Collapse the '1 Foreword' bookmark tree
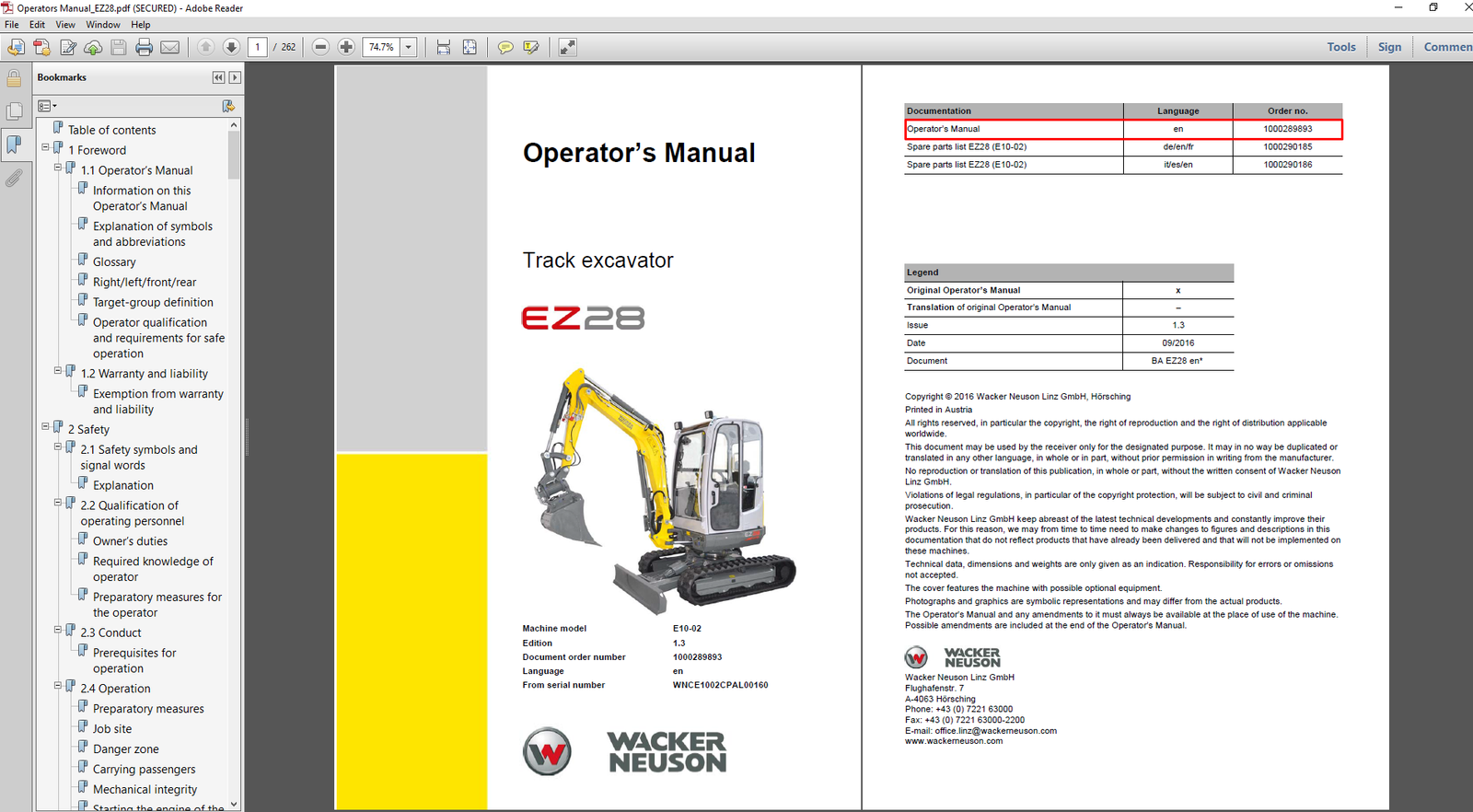Screen dimensions: 1473x812 point(45,147)
